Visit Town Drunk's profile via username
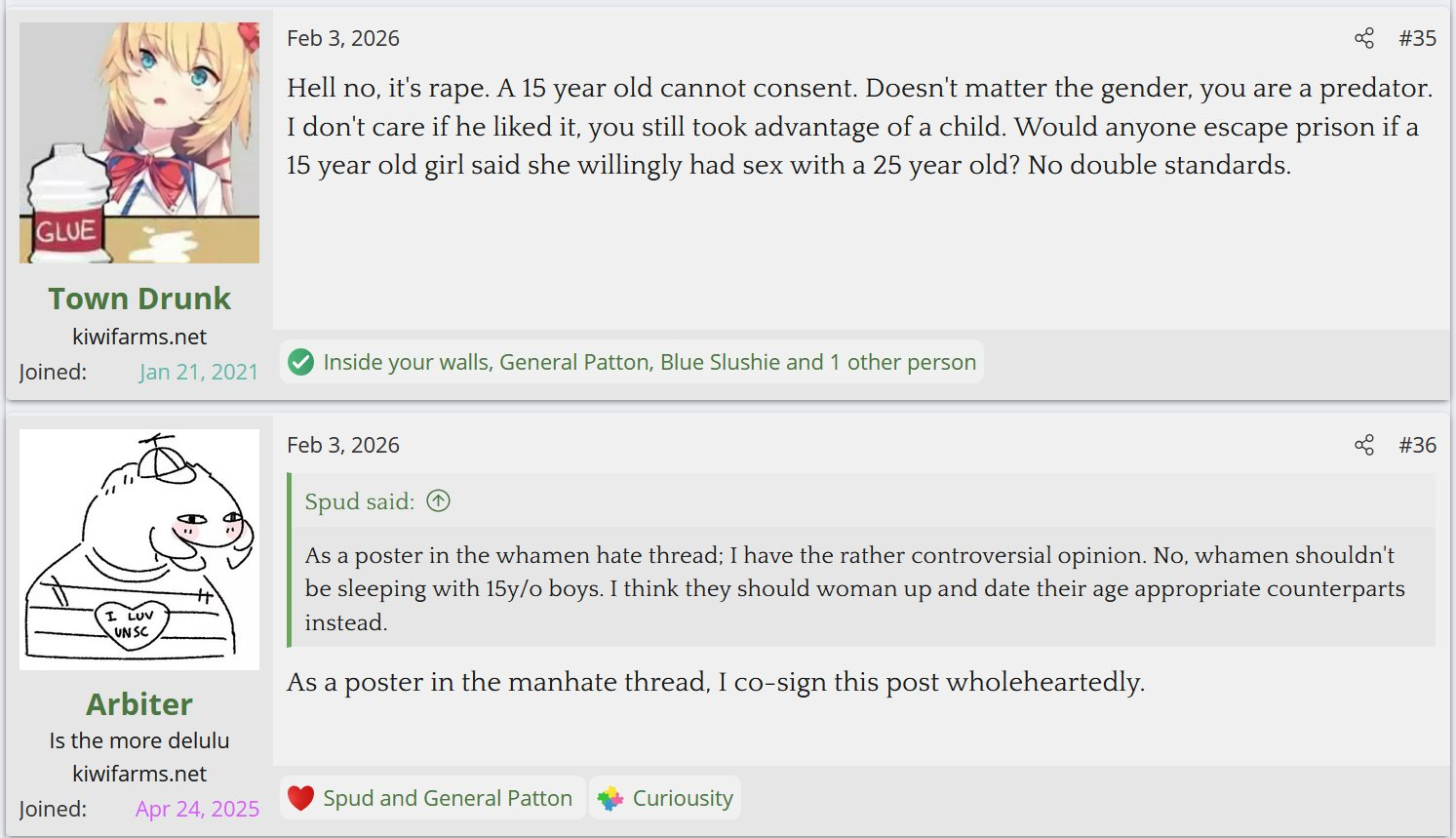This screenshot has height=838, width=1456. point(139,298)
